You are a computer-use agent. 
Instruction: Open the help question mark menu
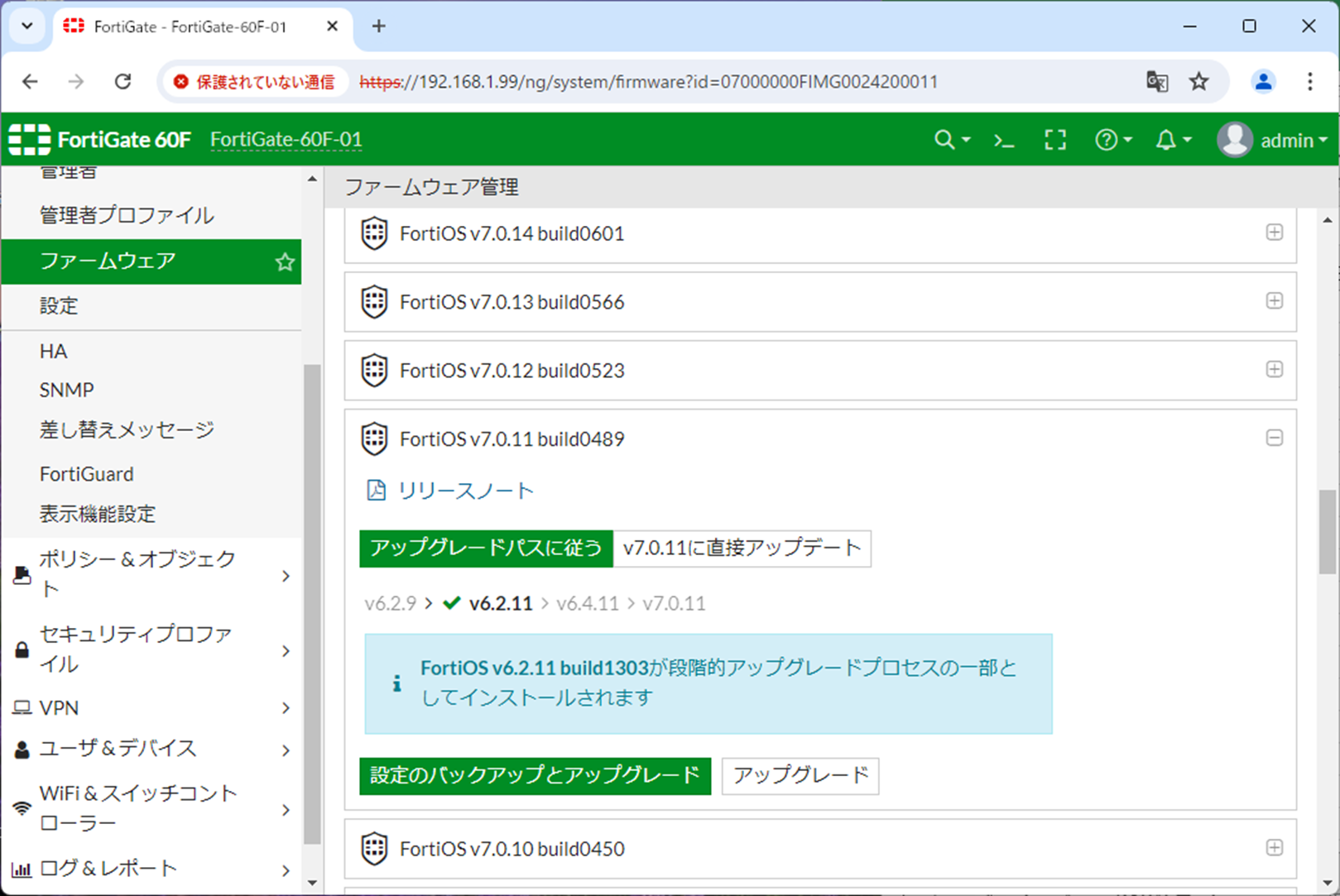[x=1112, y=140]
